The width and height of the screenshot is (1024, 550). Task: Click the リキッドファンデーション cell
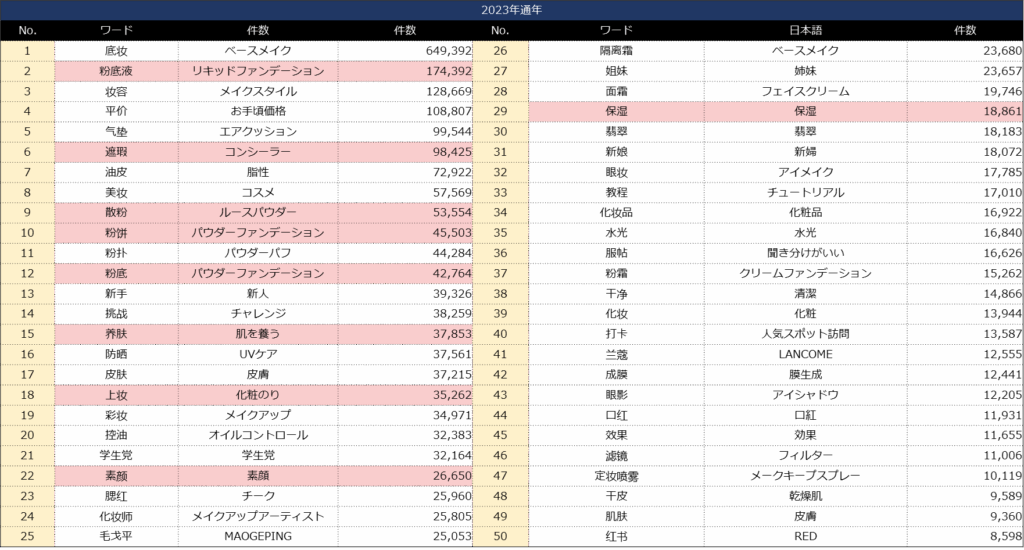click(258, 71)
